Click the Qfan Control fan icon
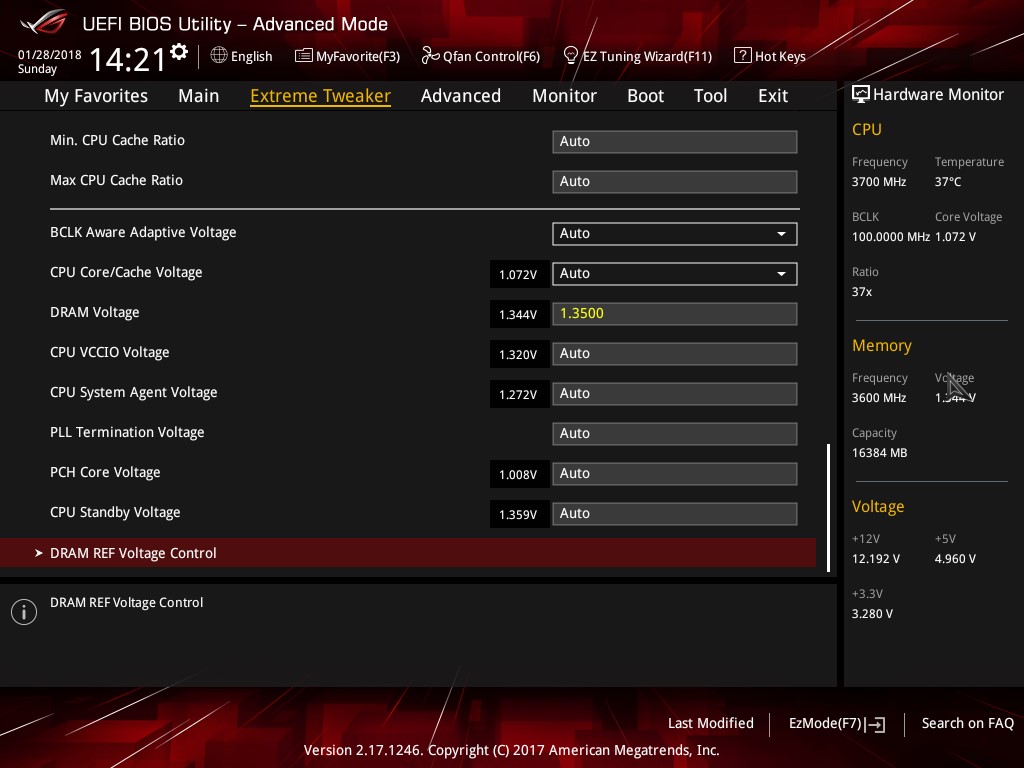This screenshot has width=1024, height=768. click(x=430, y=56)
